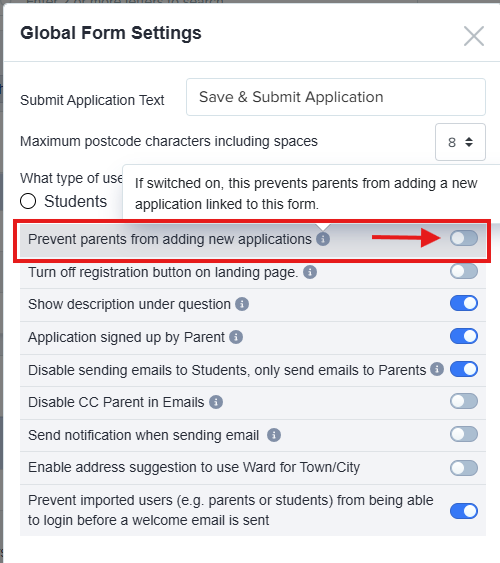Click info icon for Show description under question

242,304
